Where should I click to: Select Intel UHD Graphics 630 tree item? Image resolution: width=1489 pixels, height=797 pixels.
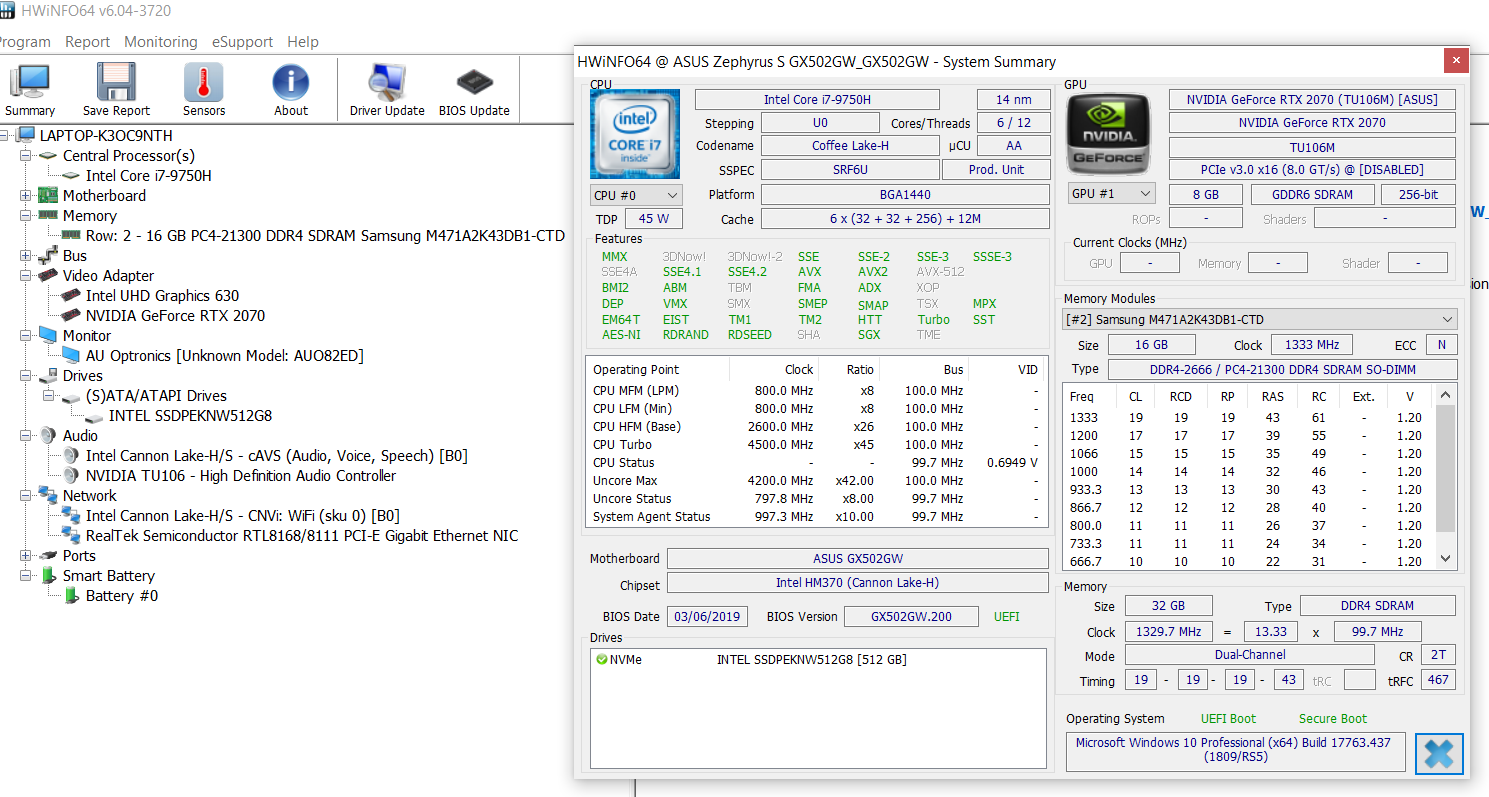pos(162,296)
